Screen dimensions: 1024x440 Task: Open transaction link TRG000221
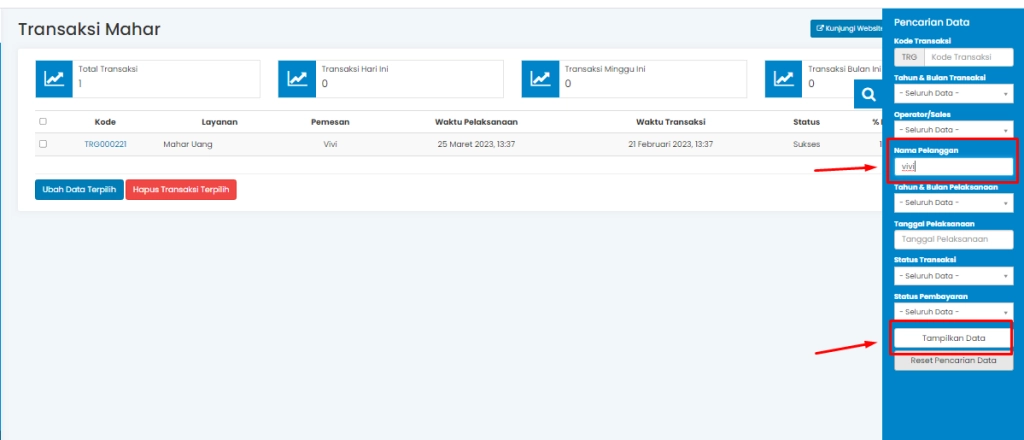click(105, 144)
